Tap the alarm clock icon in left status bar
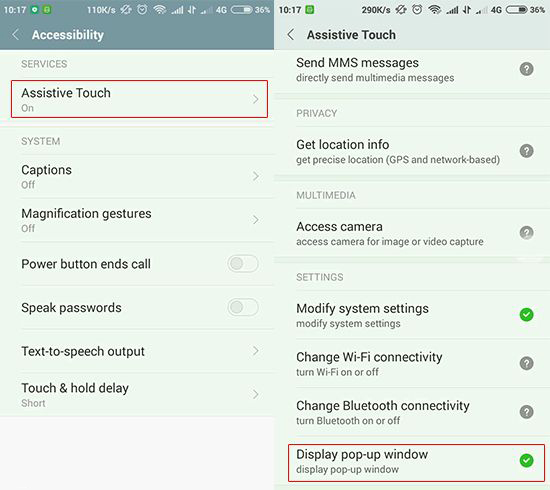Screen dimensions: 550x490 [x=142, y=9]
